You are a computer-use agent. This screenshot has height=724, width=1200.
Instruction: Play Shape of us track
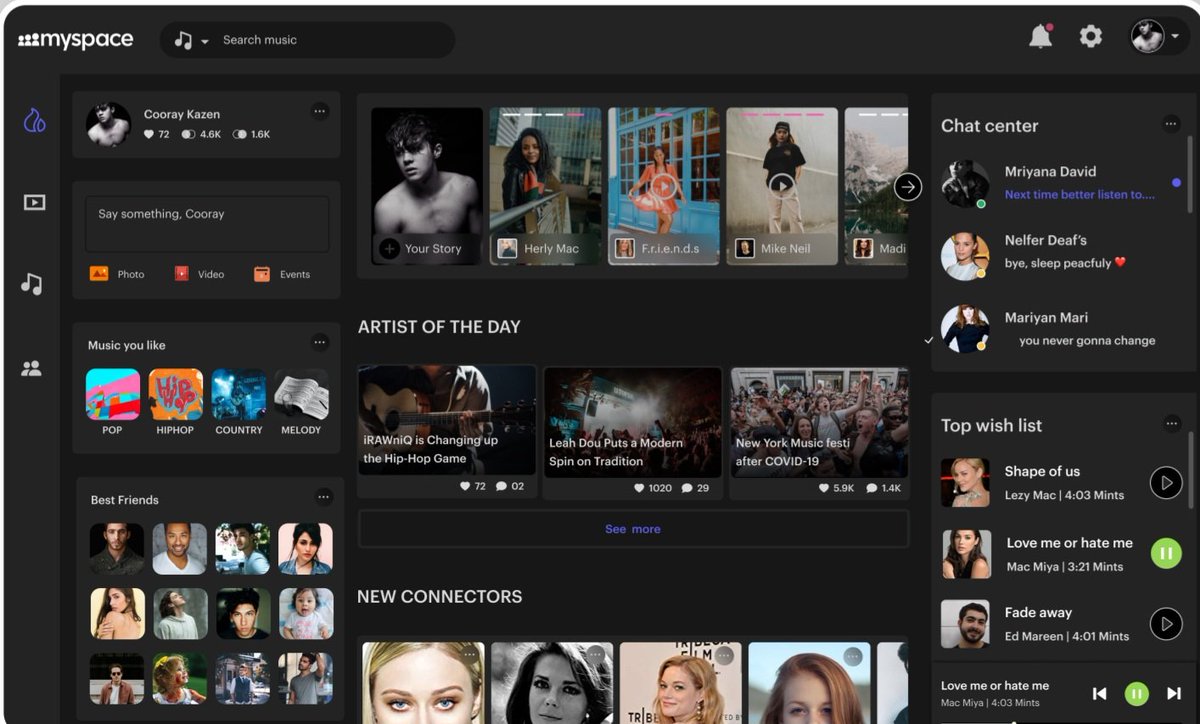pos(1166,483)
